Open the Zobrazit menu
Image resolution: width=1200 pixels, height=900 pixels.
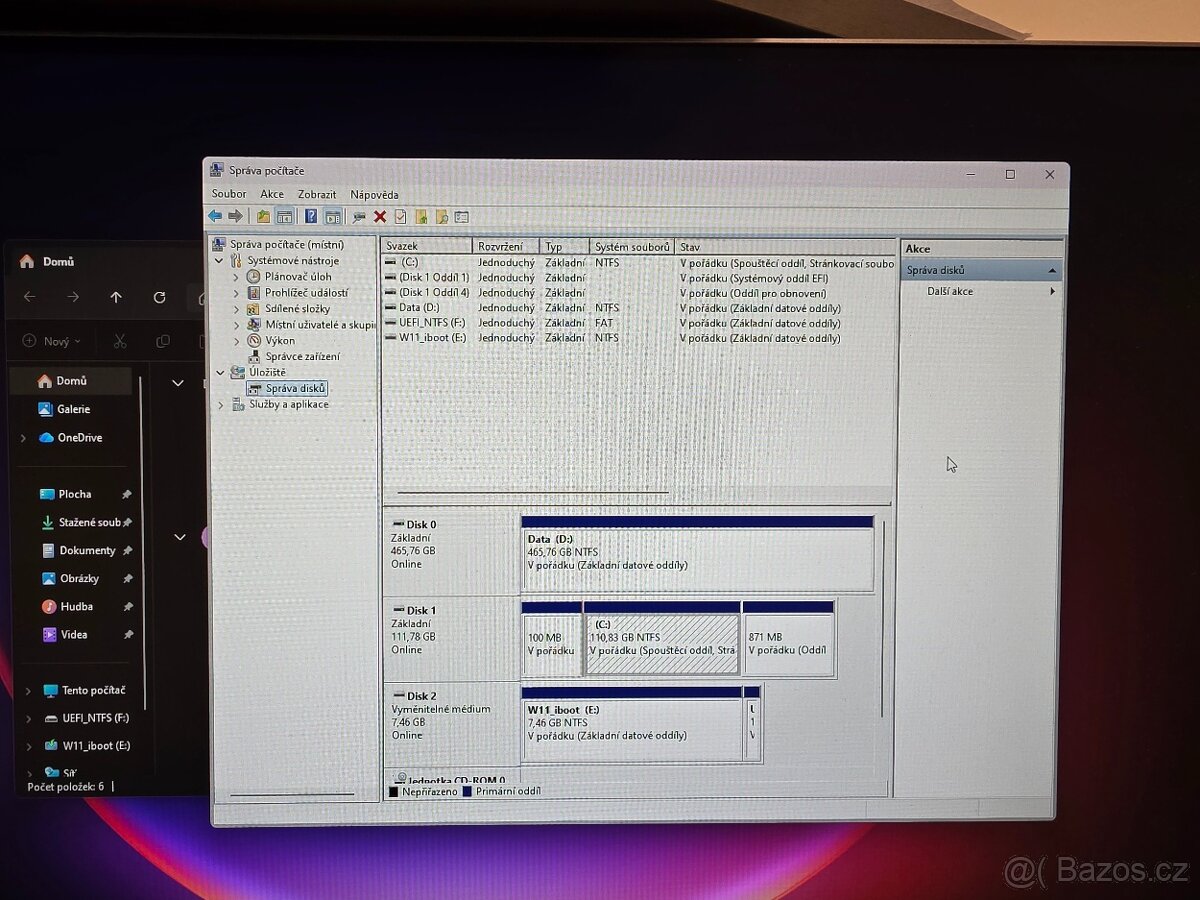315,193
